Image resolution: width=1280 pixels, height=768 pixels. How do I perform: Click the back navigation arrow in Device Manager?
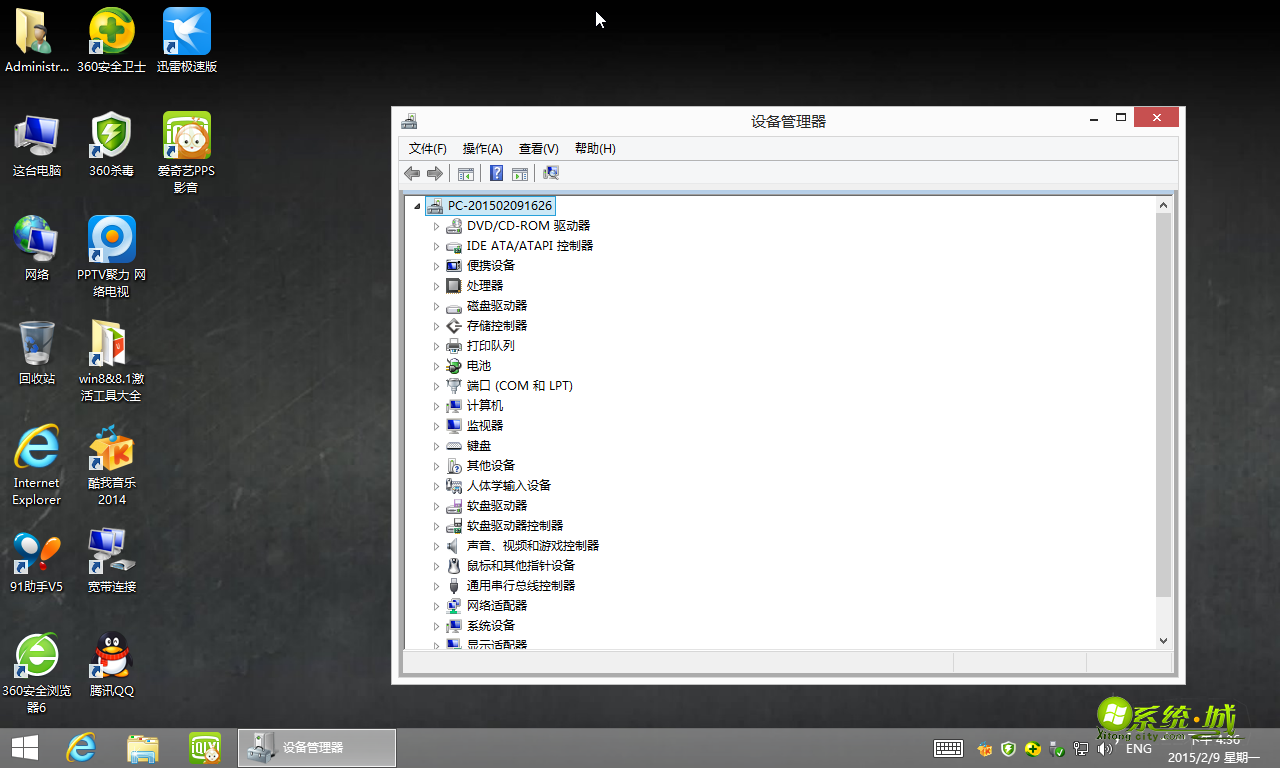pyautogui.click(x=411, y=173)
